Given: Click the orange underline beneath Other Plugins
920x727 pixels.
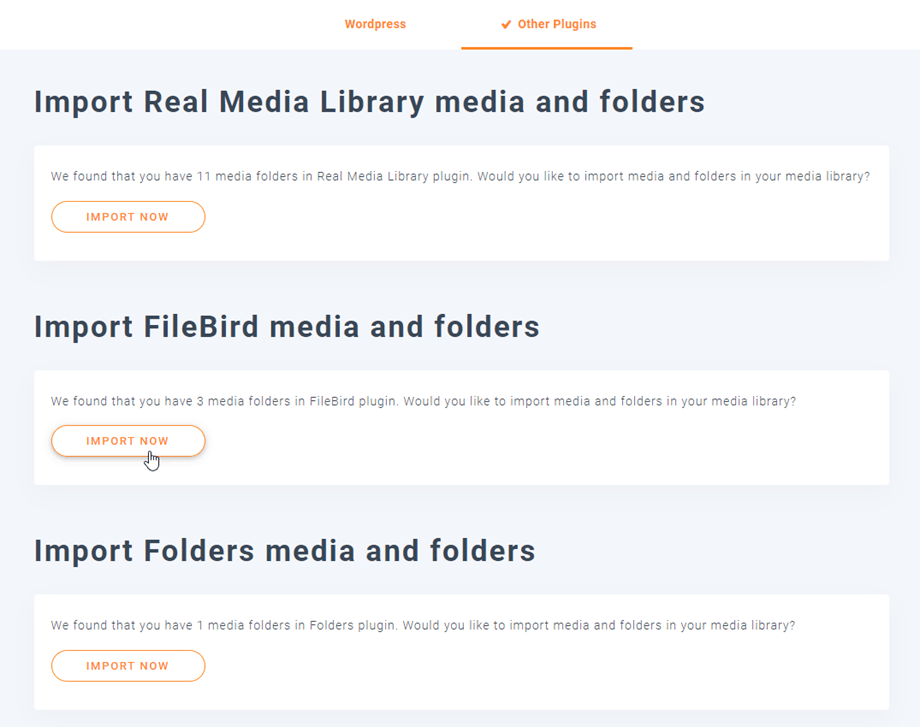Looking at the screenshot, I should click(x=546, y=48).
